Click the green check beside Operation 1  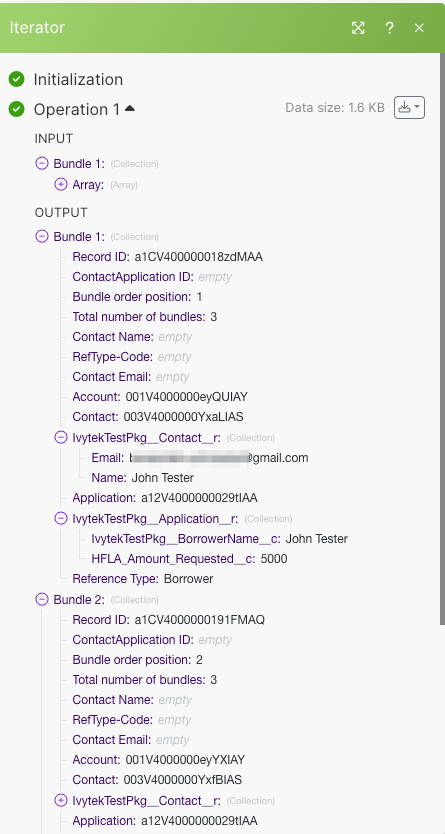tap(16, 109)
